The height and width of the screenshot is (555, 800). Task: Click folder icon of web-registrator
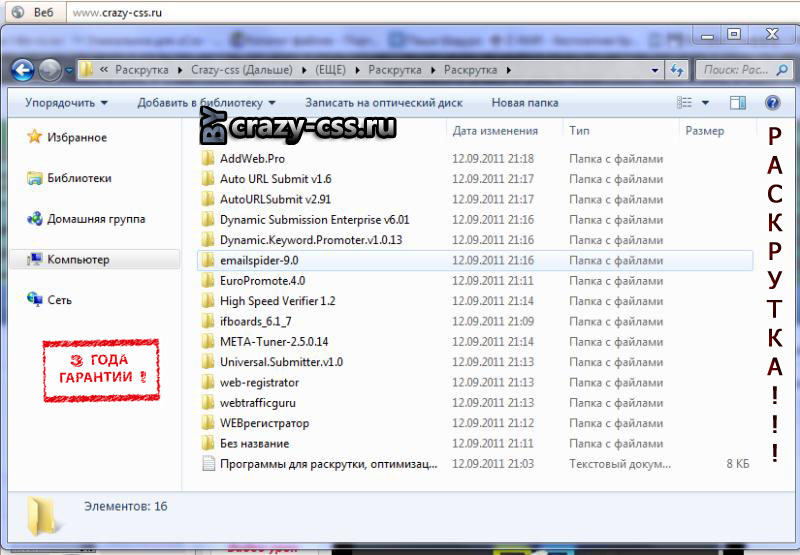coord(208,383)
